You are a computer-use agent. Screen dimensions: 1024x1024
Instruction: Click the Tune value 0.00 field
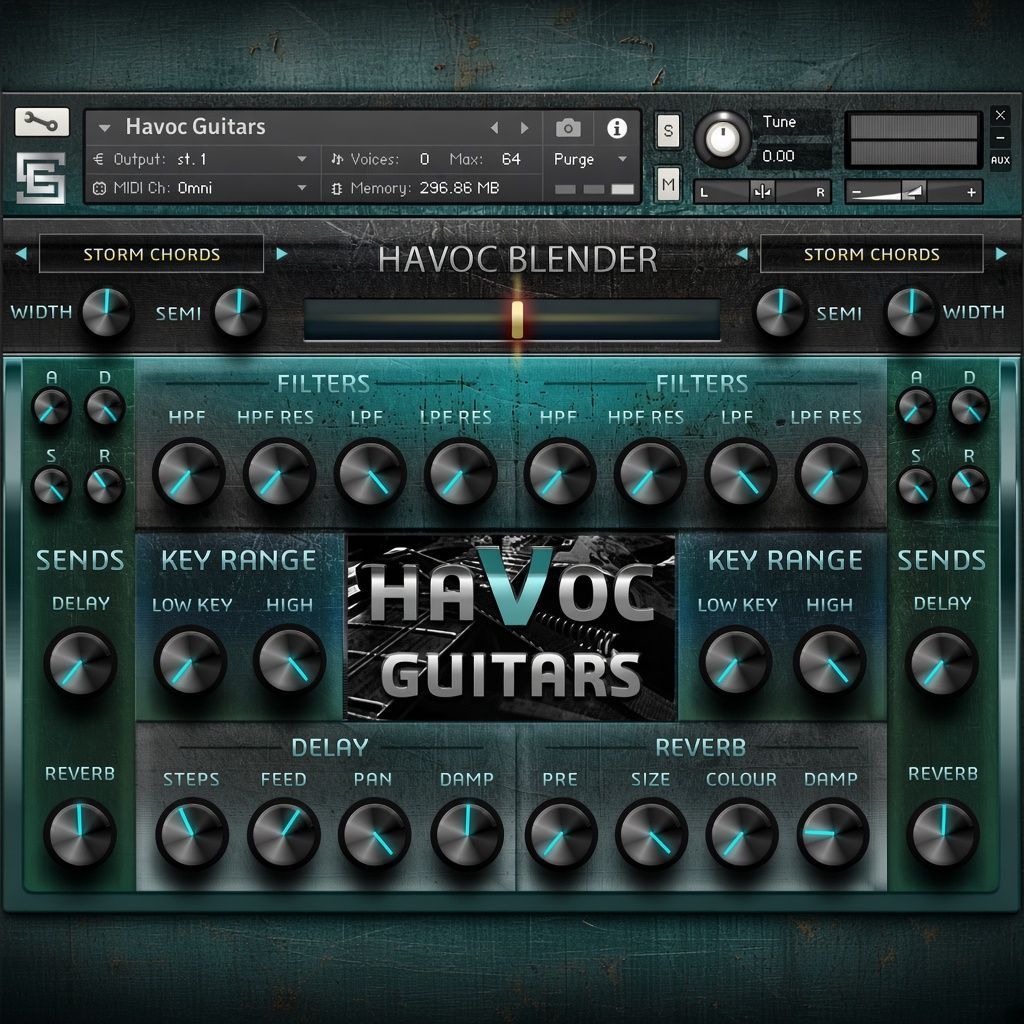(x=792, y=156)
